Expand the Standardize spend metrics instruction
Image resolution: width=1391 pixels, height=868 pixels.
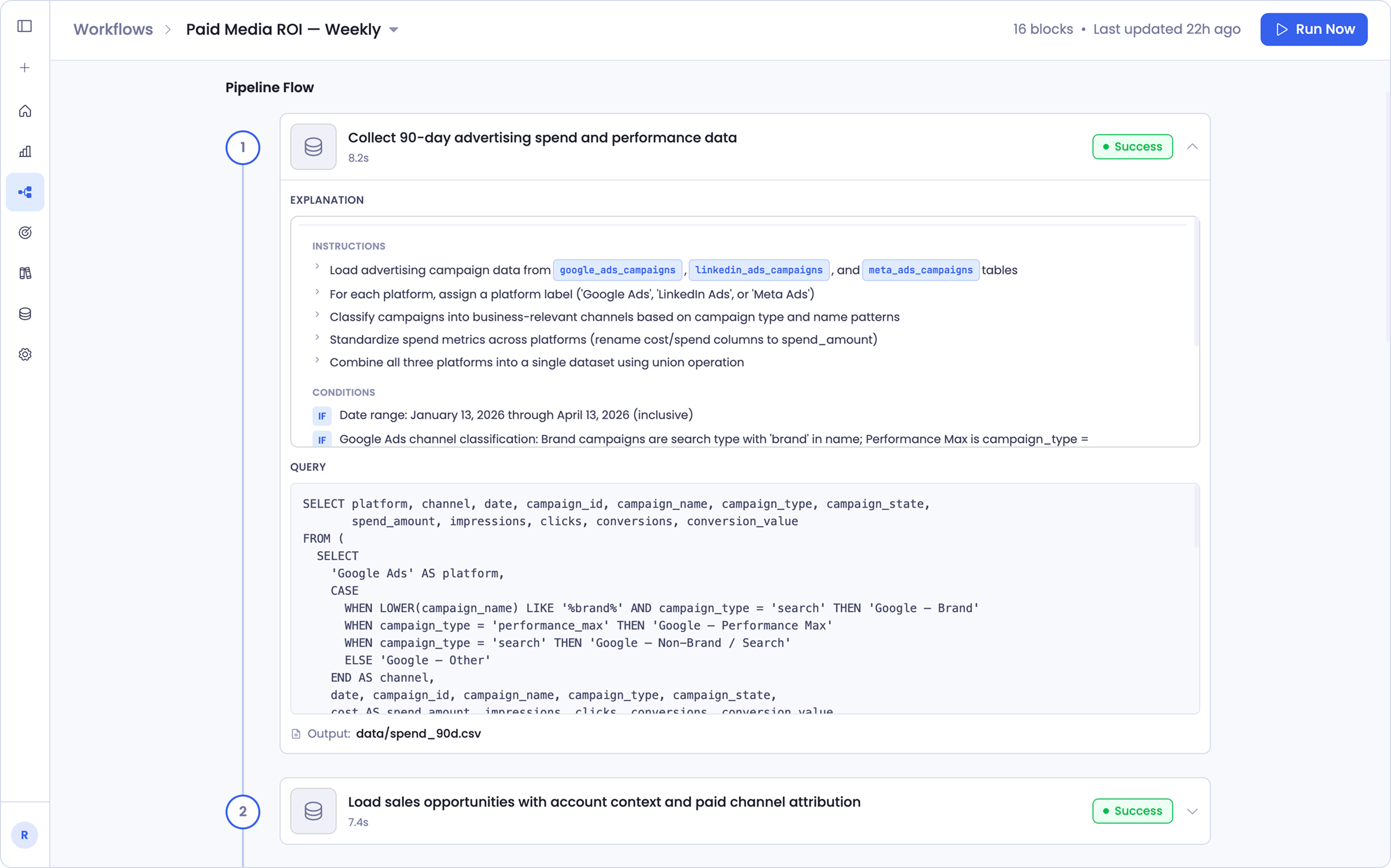317,337
